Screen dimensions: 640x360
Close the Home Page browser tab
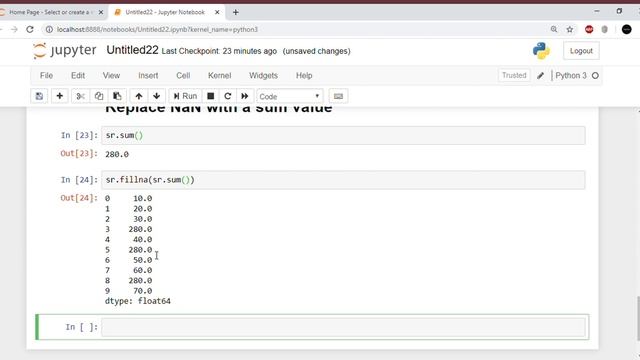101,12
